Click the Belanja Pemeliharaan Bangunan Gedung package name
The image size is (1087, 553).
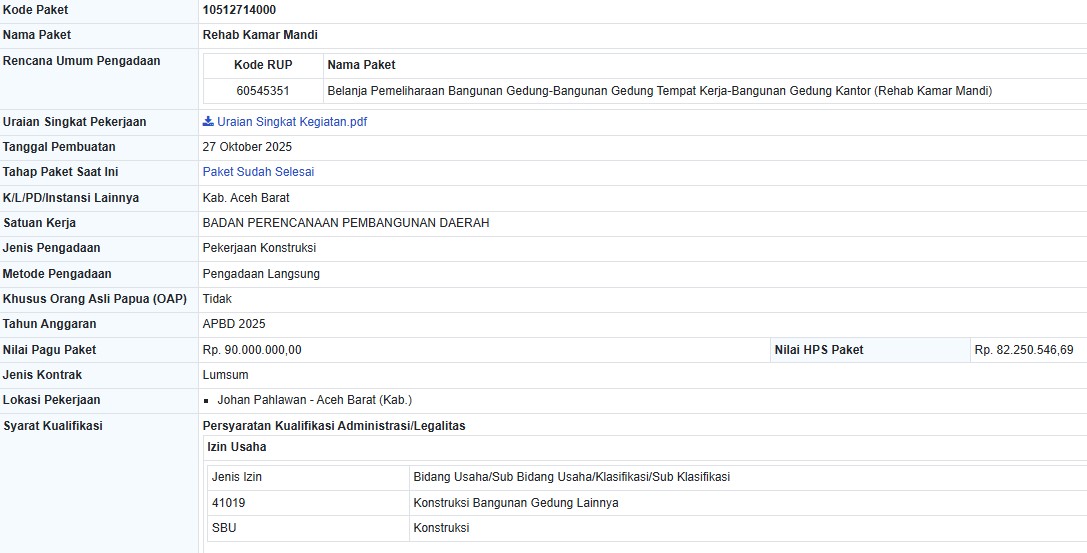point(659,91)
